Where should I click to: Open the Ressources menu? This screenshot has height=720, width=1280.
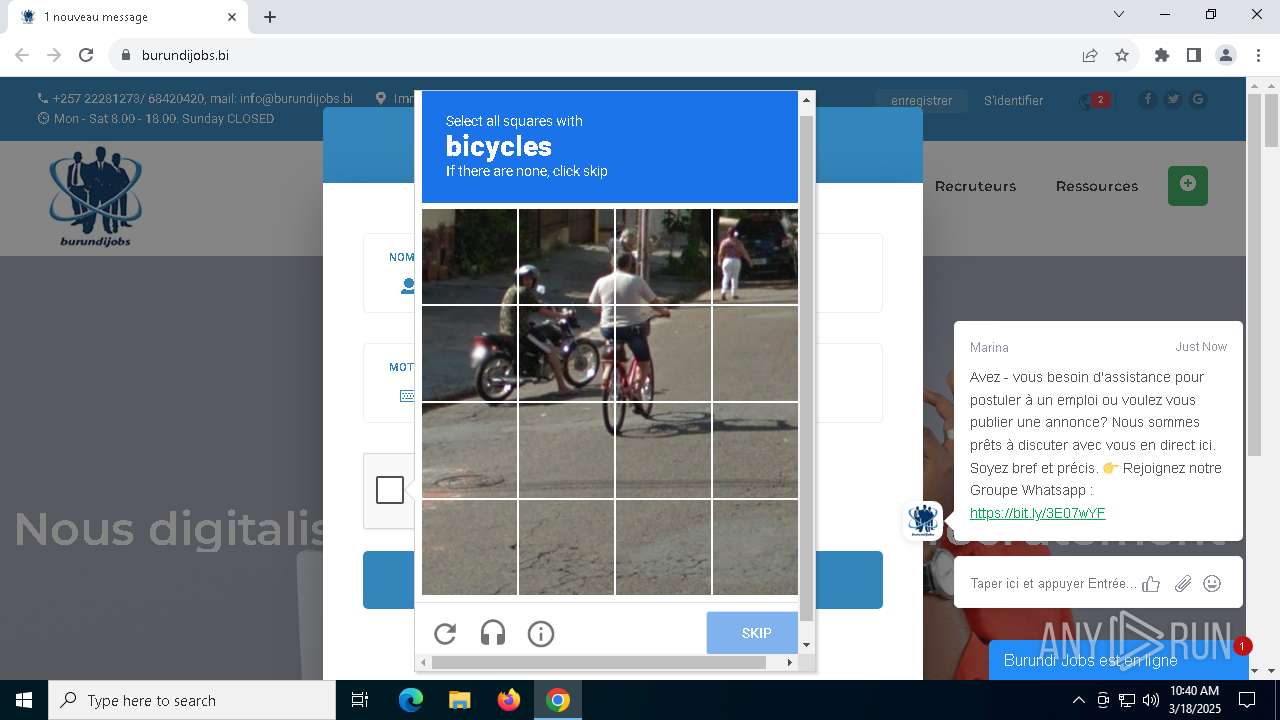pyautogui.click(x=1097, y=186)
